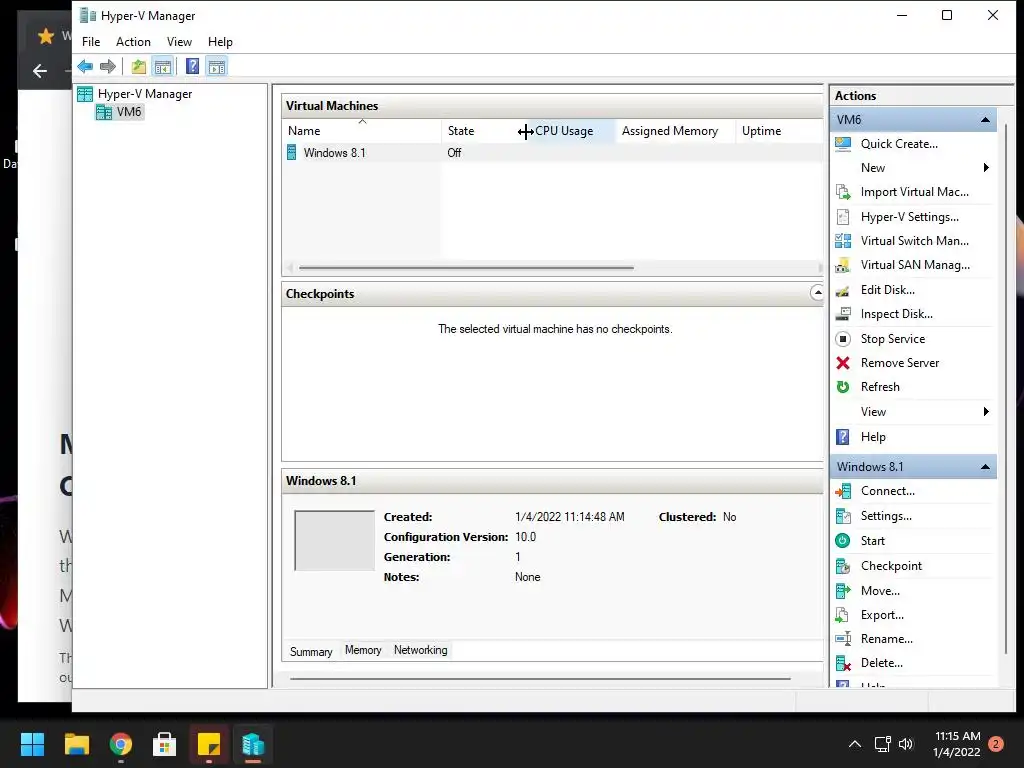Click the Quick Create icon
The image size is (1024, 768).
coord(843,144)
